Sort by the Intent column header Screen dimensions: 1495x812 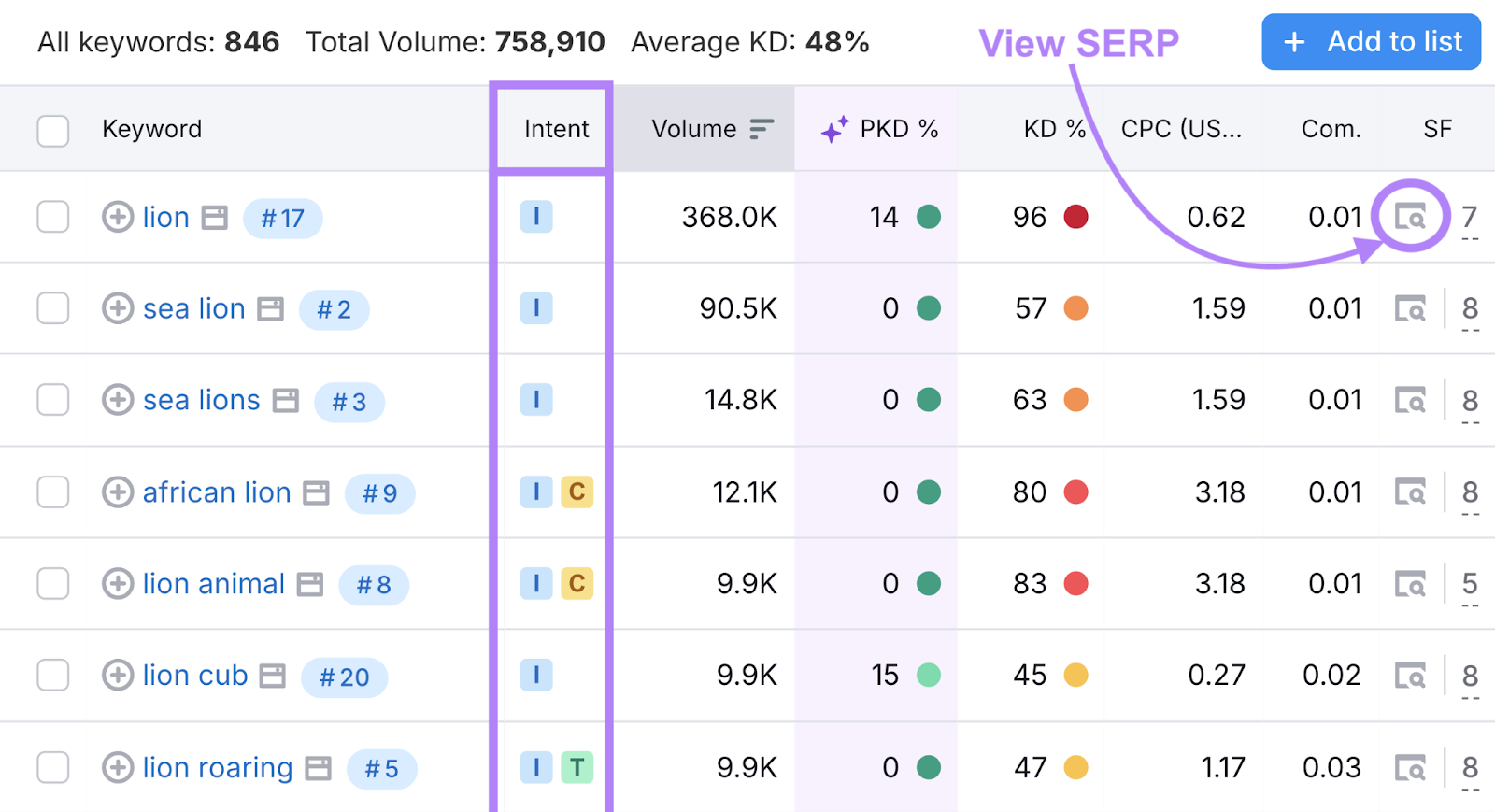click(556, 129)
